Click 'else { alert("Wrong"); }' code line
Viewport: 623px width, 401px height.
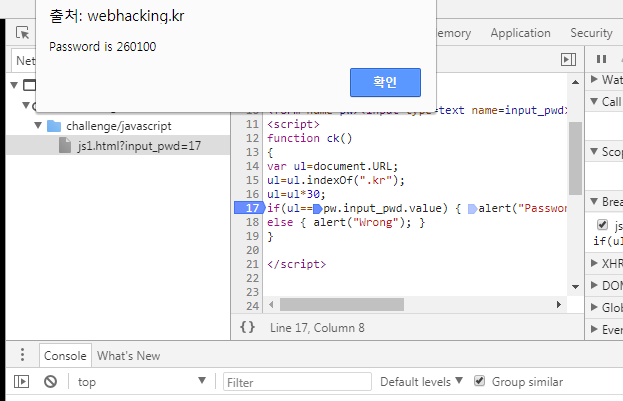pos(346,222)
